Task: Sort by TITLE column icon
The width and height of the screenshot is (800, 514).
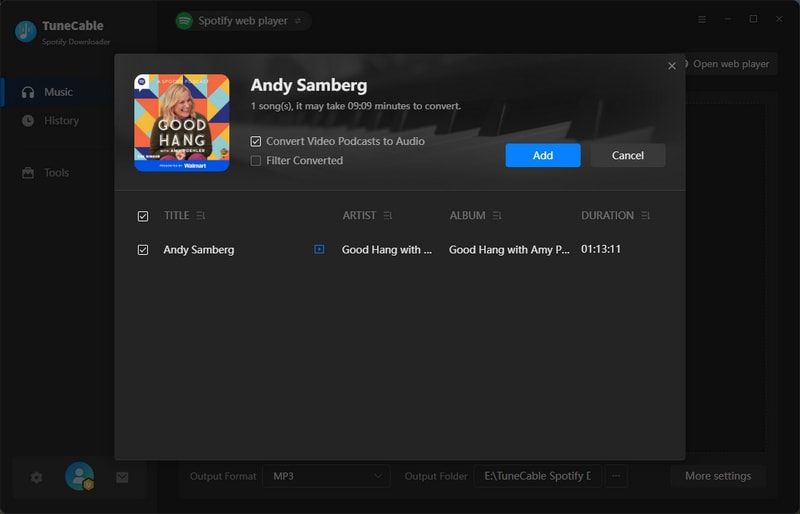Action: tap(201, 216)
